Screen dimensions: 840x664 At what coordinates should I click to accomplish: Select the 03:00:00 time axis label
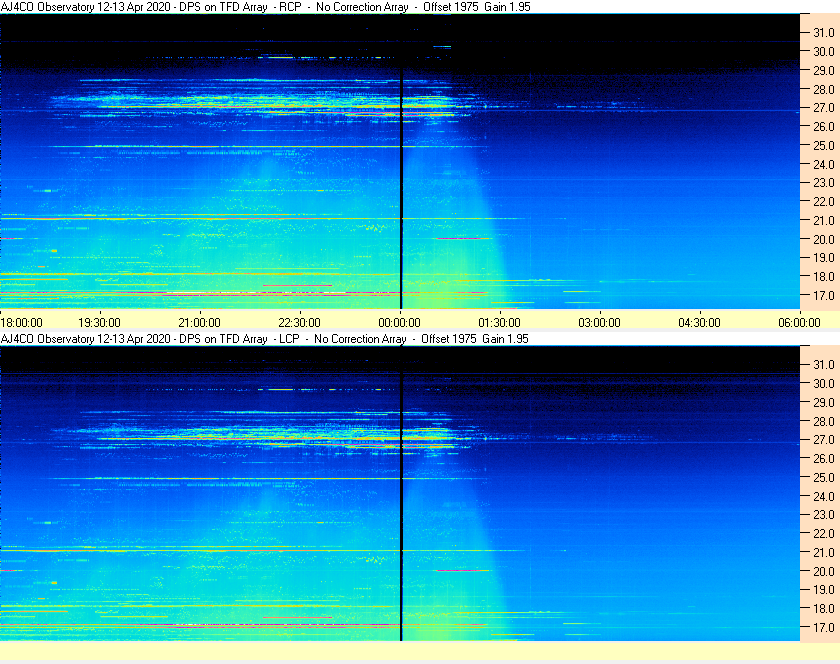coord(599,323)
